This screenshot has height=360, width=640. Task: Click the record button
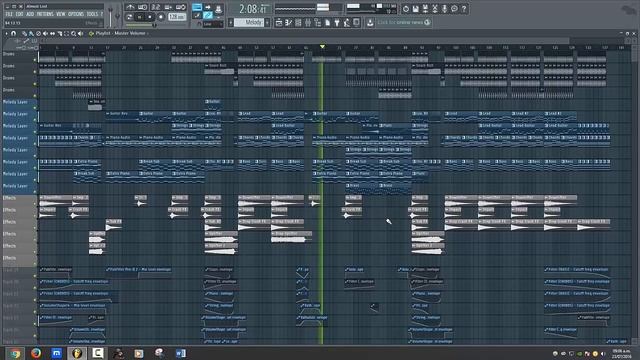pos(161,17)
